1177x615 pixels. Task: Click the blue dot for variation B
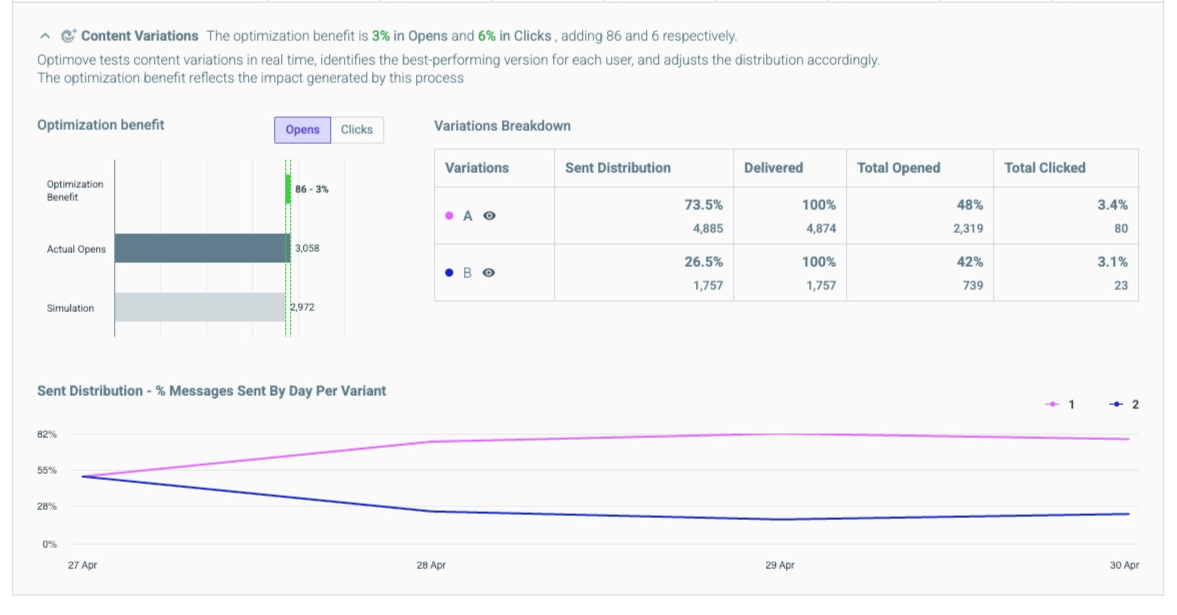[449, 273]
